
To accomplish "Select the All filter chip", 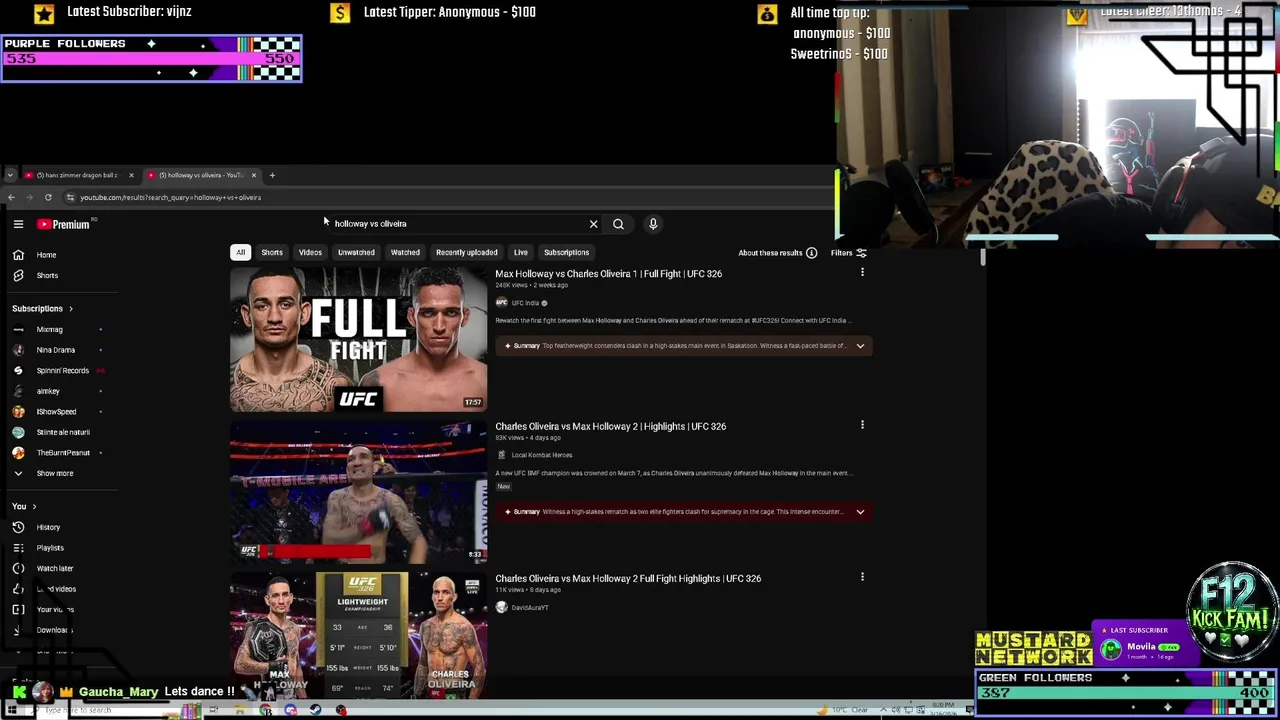I will (x=240, y=253).
